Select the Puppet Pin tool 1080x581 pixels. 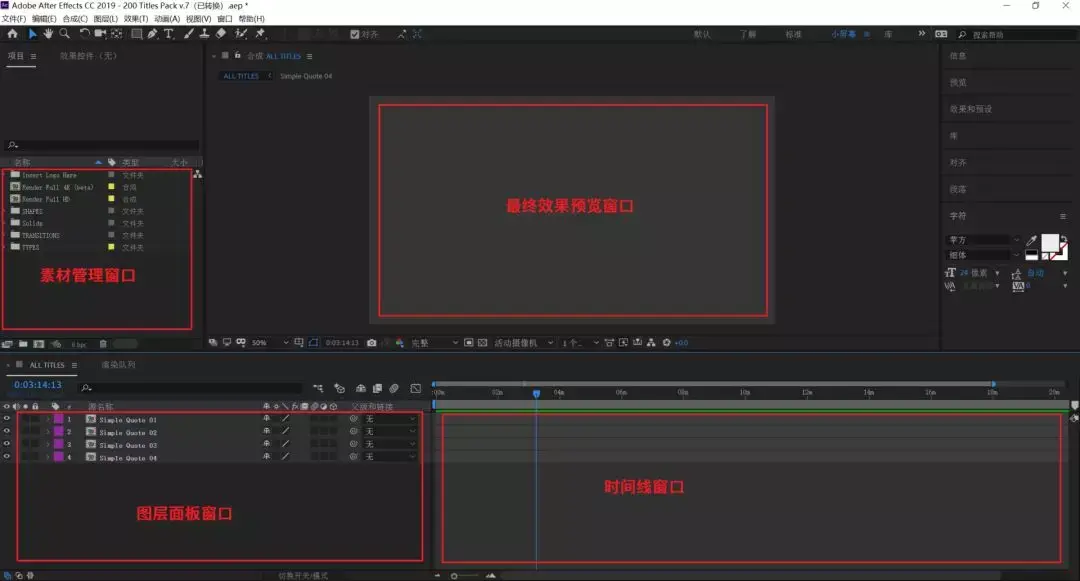(260, 34)
